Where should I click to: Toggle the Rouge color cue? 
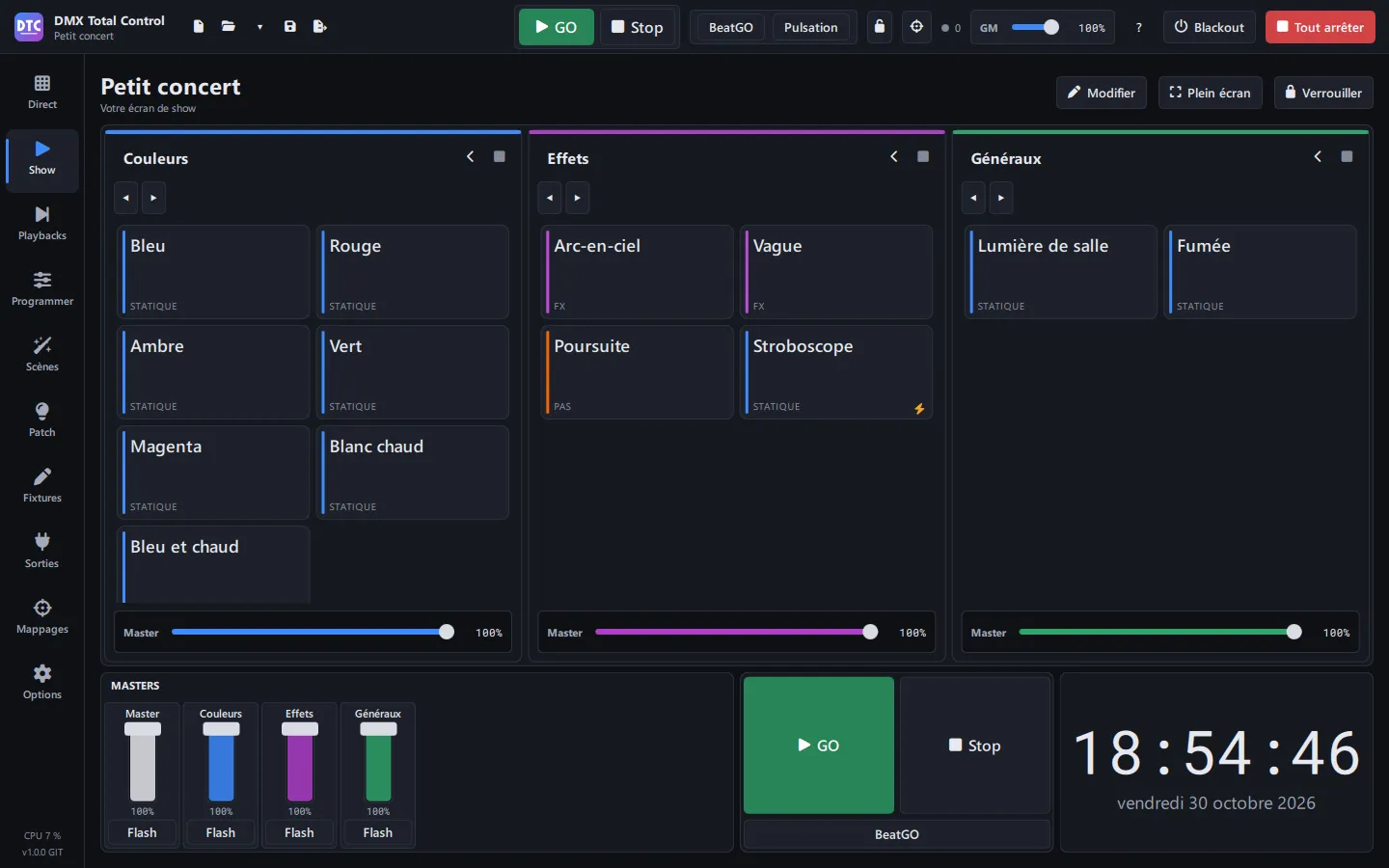pos(413,272)
